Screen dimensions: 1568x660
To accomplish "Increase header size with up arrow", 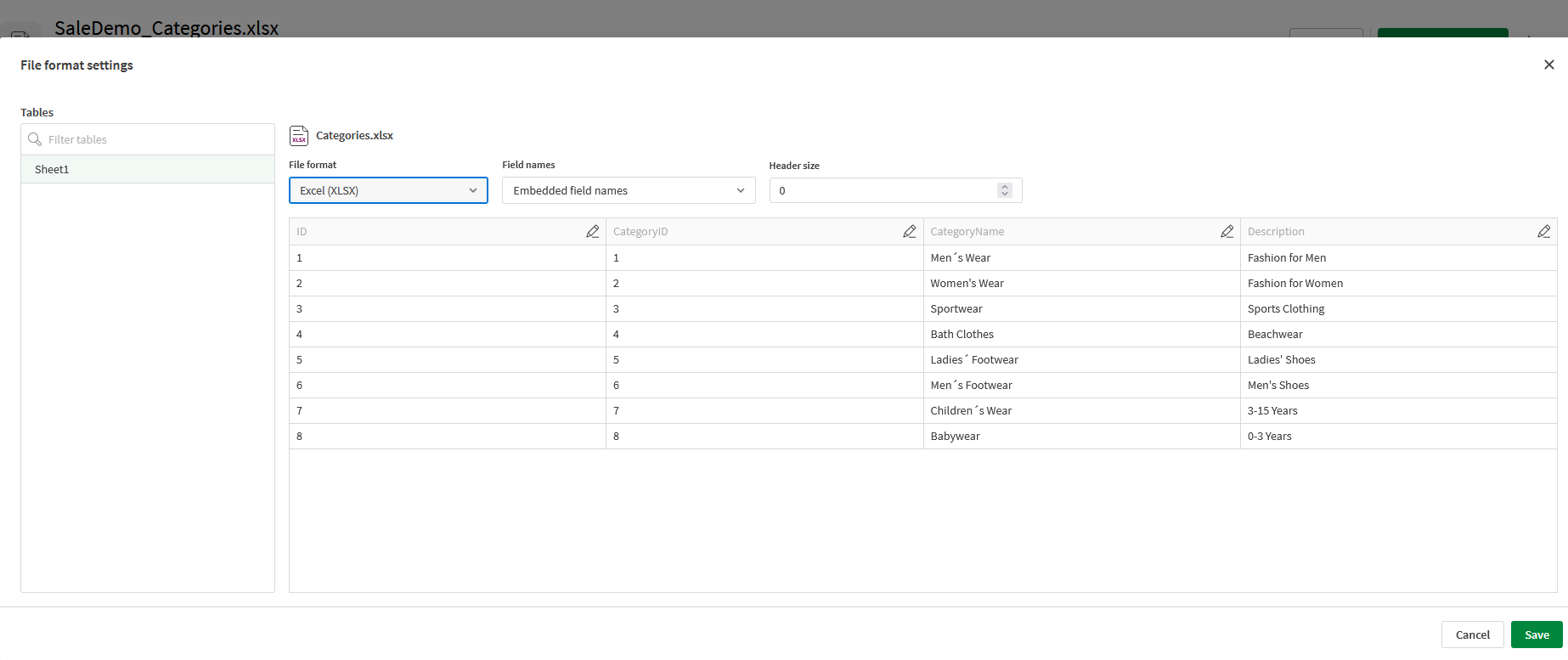I will pyautogui.click(x=1005, y=187).
